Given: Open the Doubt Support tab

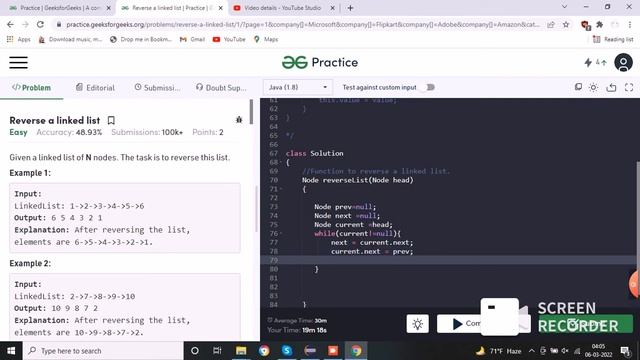Looking at the screenshot, I should [221, 88].
